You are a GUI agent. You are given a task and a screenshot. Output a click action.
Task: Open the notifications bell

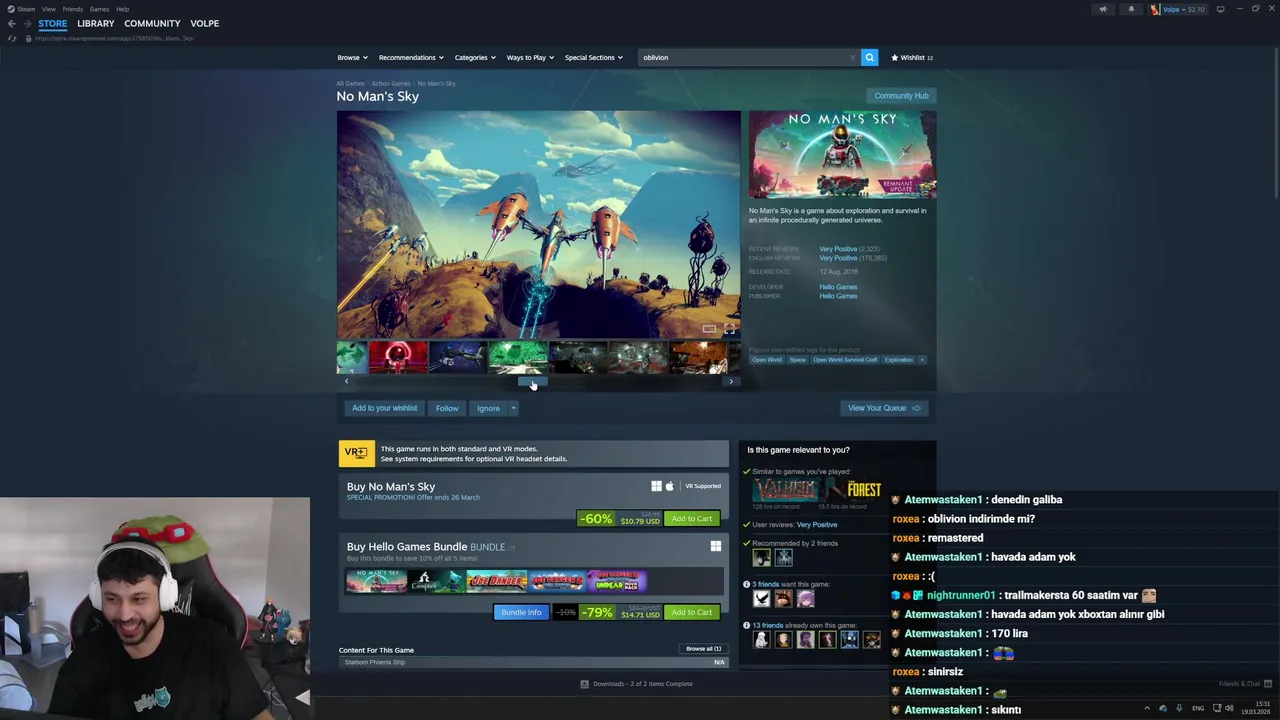[1131, 9]
